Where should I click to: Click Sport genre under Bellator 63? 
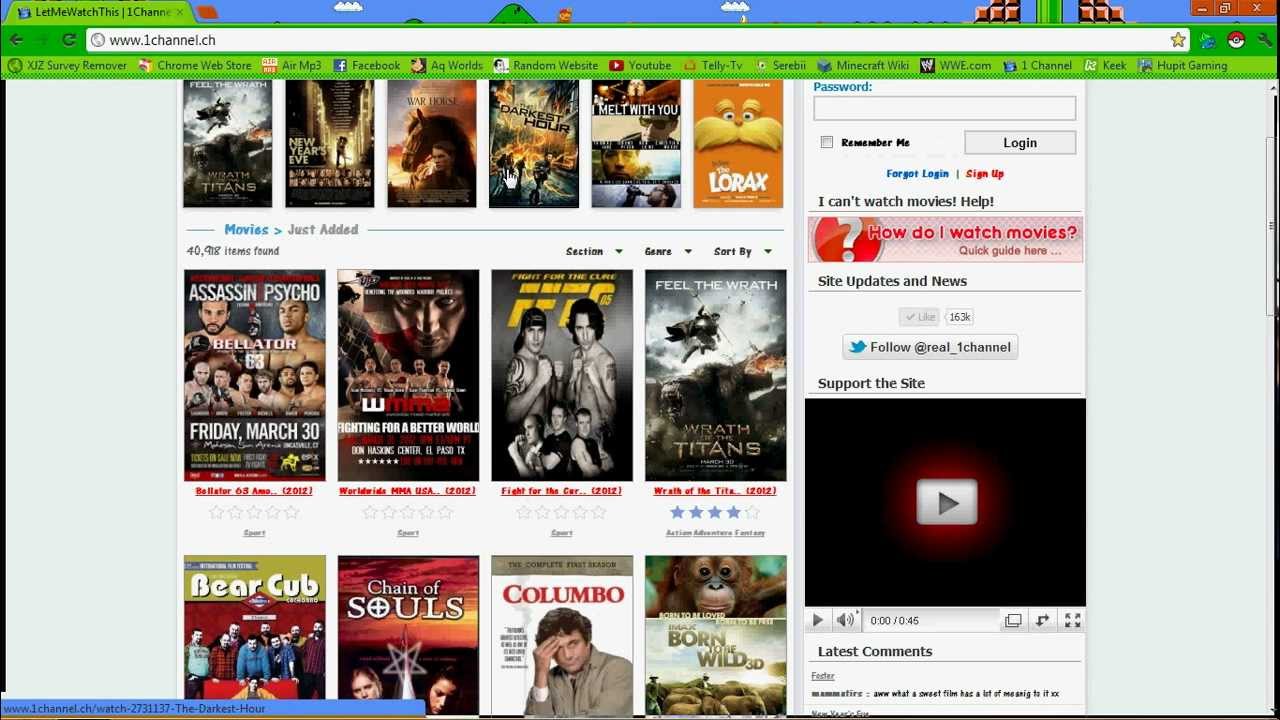coord(254,533)
